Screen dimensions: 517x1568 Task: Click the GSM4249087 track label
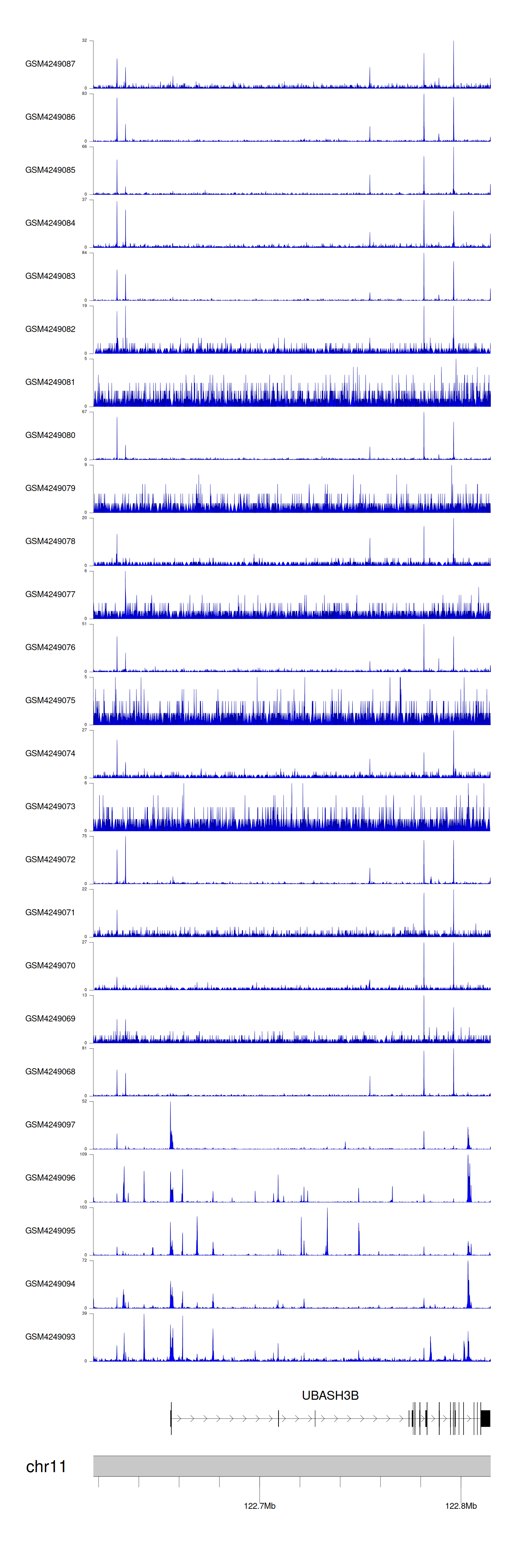(x=50, y=64)
